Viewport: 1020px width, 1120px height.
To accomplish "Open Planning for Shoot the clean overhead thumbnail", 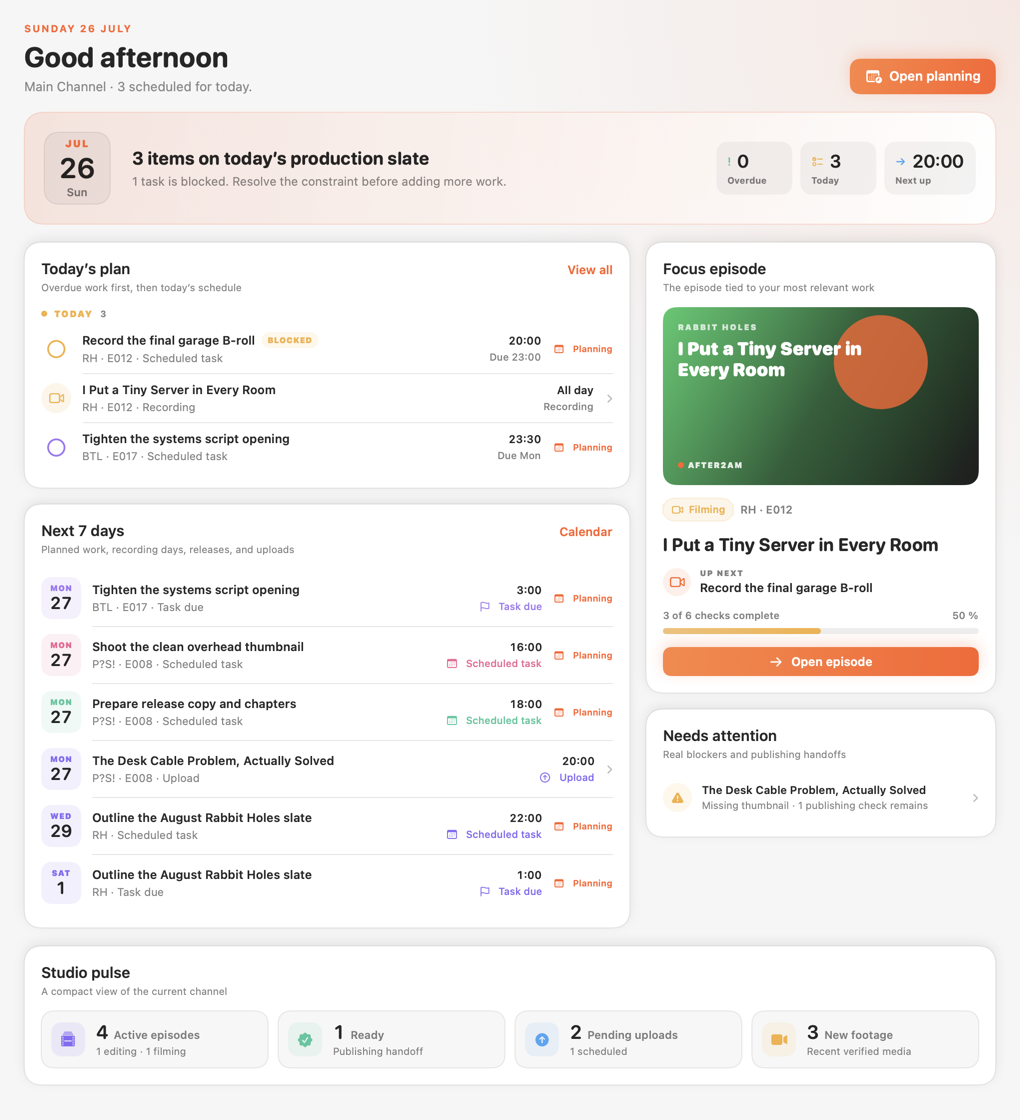I will tap(584, 656).
